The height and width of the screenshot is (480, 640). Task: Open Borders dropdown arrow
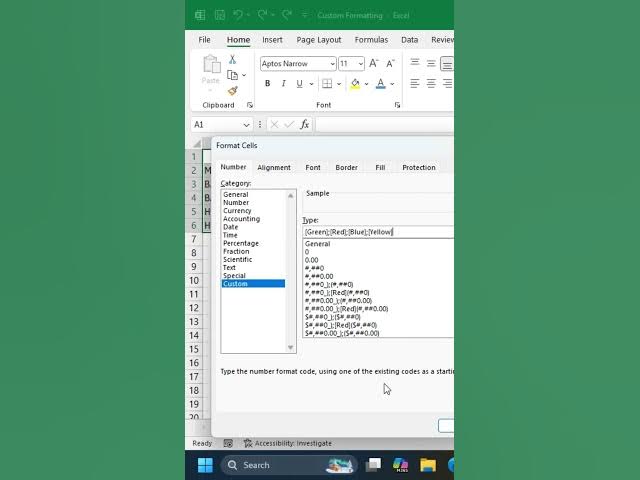339,84
